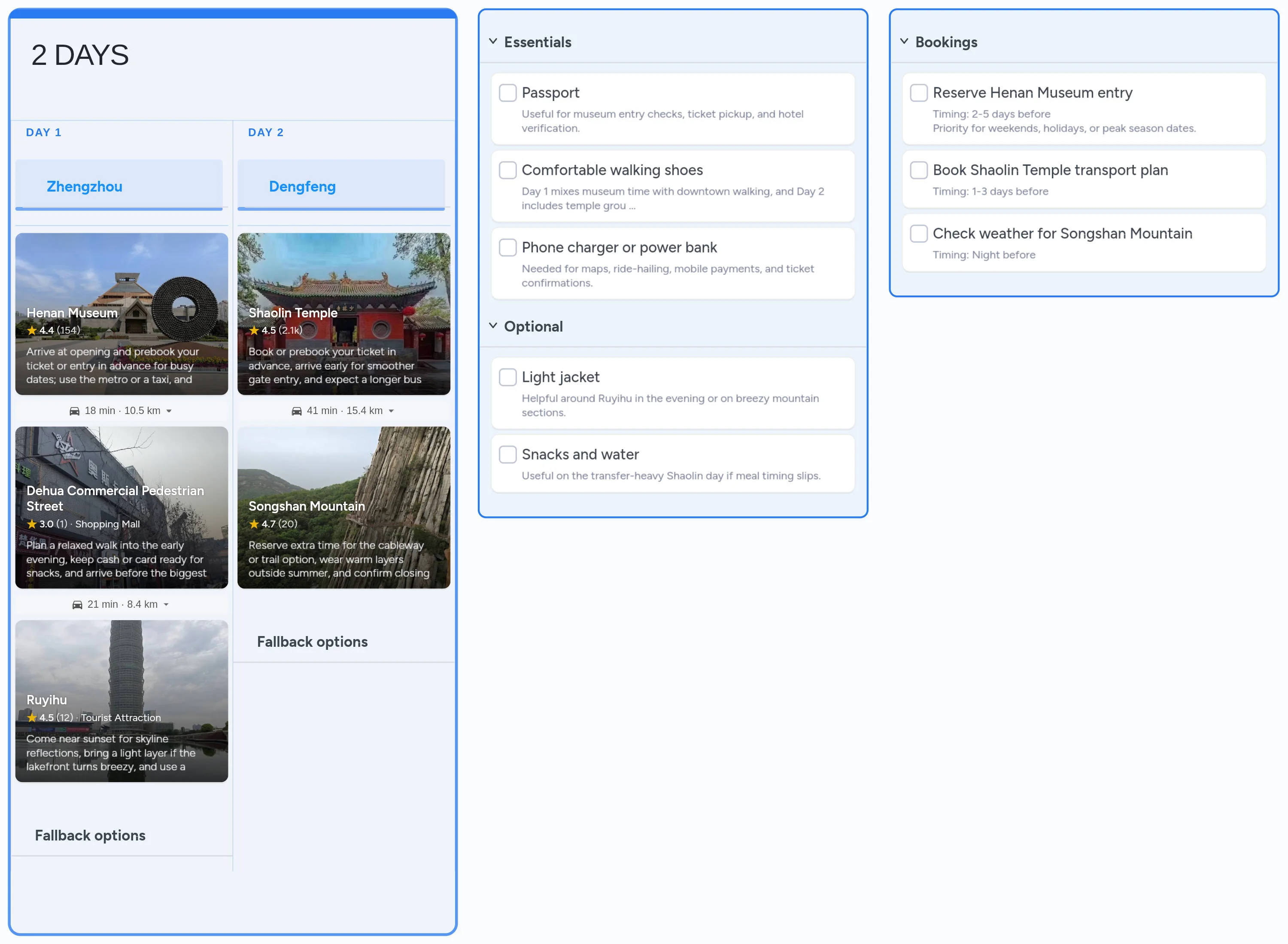Collapse the Essentials section

pyautogui.click(x=493, y=42)
